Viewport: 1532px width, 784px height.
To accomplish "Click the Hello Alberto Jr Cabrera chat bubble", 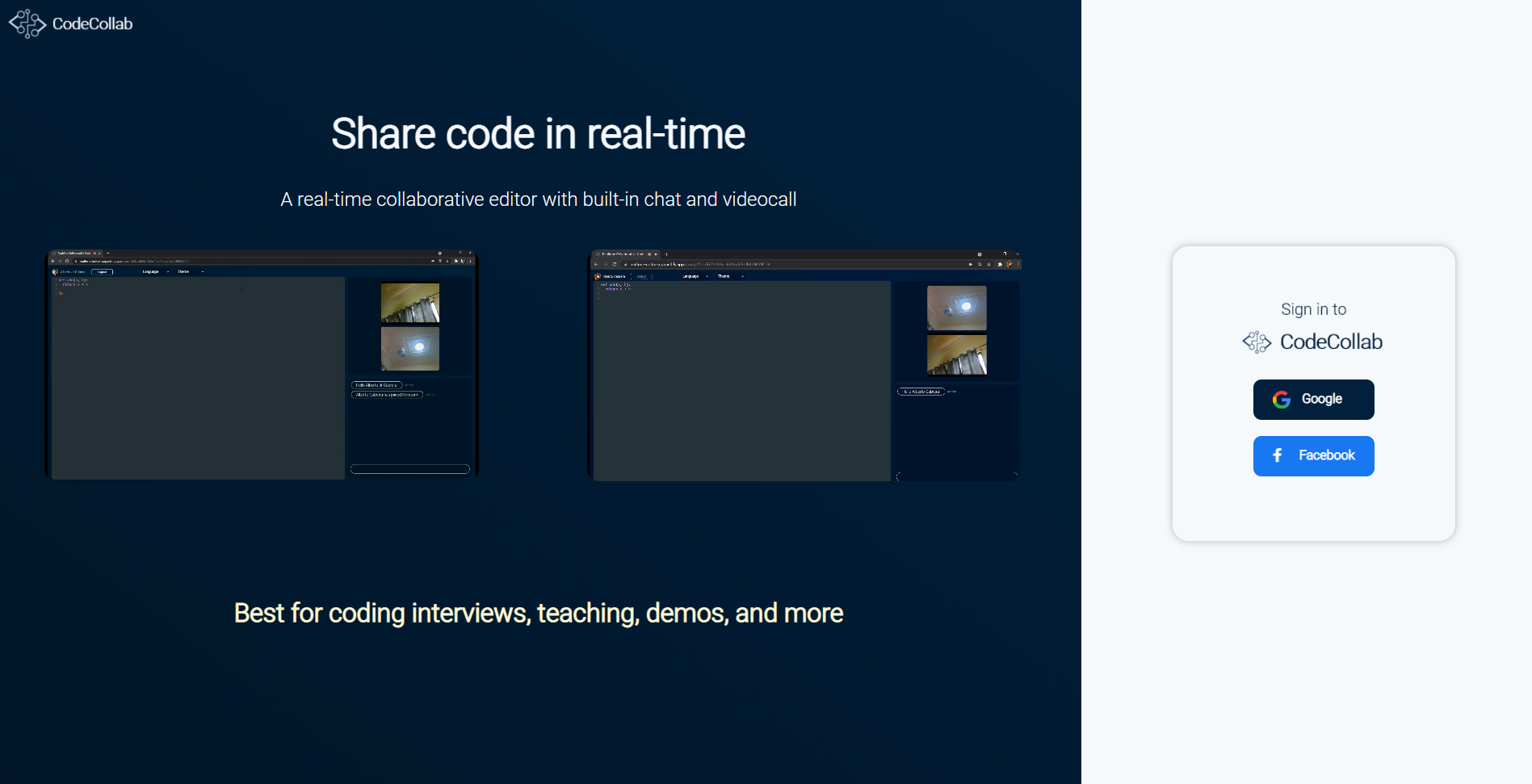I will (x=378, y=385).
